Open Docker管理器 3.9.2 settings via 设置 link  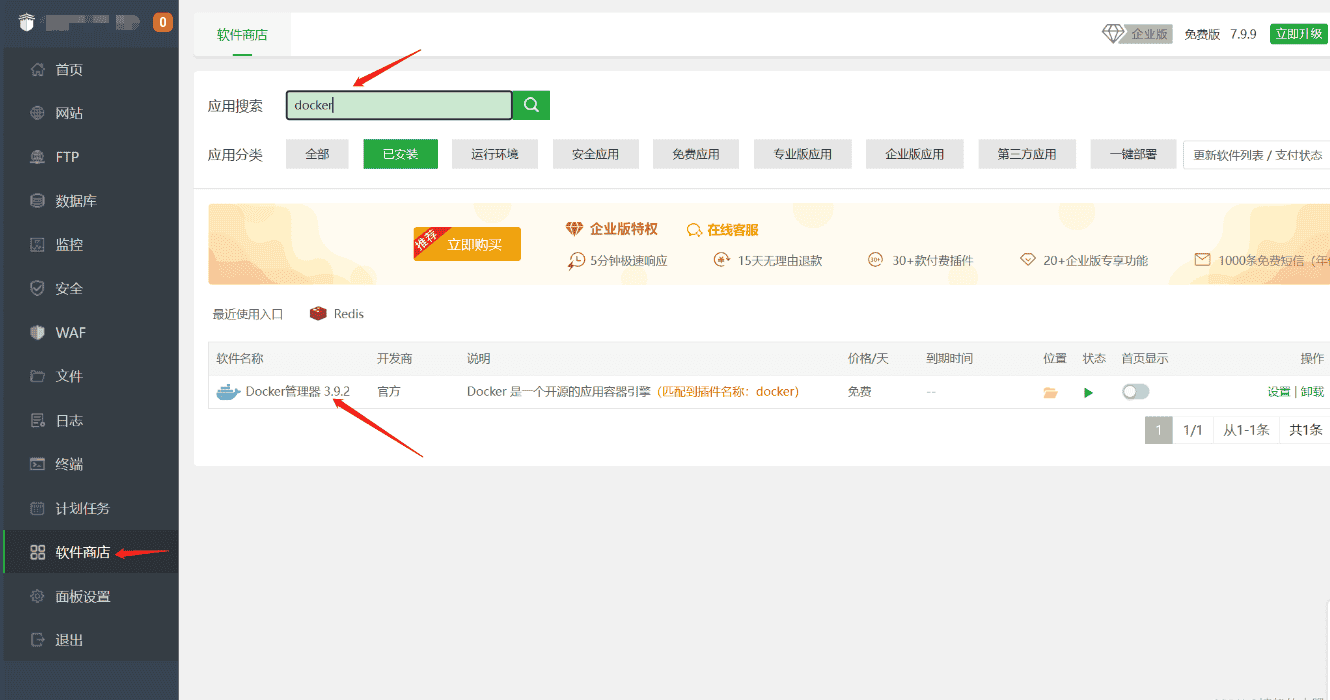click(1278, 392)
